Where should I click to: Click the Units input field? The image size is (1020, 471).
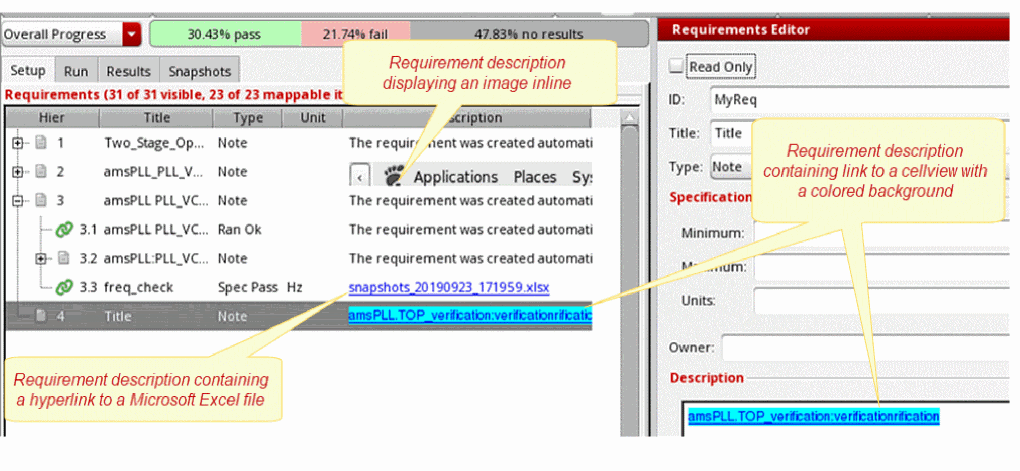[x=881, y=301]
